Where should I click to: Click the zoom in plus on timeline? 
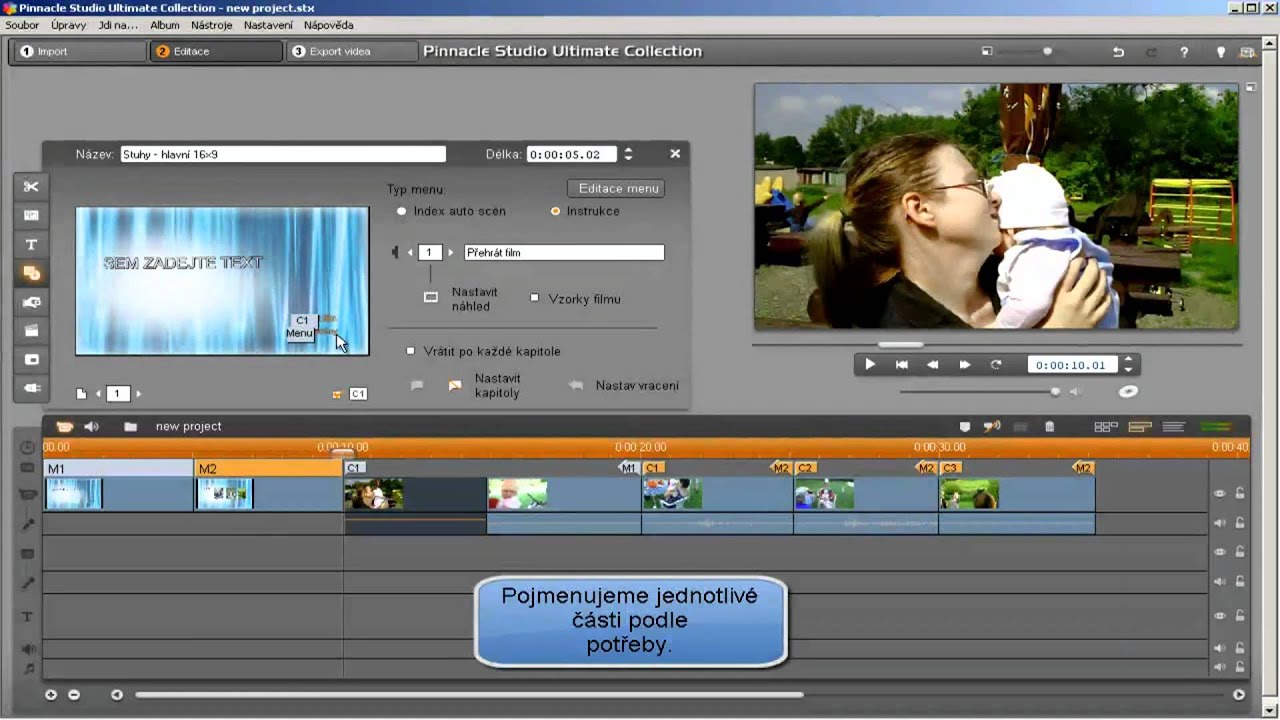click(51, 694)
